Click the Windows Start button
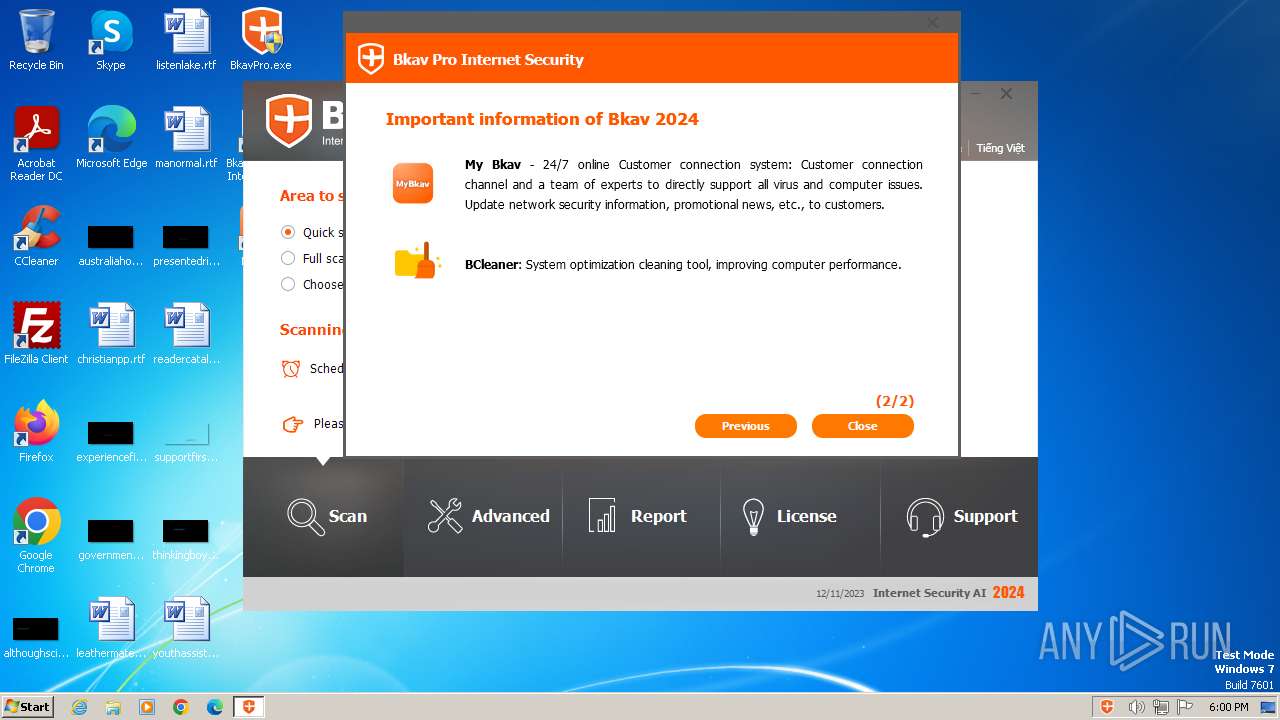Image resolution: width=1280 pixels, height=720 pixels. click(27, 706)
